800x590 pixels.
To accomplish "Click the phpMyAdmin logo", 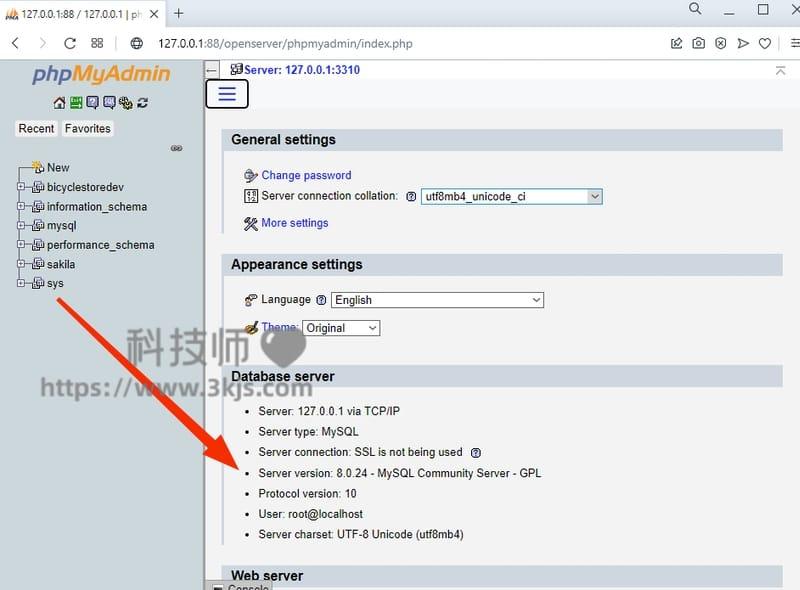I will pyautogui.click(x=101, y=74).
